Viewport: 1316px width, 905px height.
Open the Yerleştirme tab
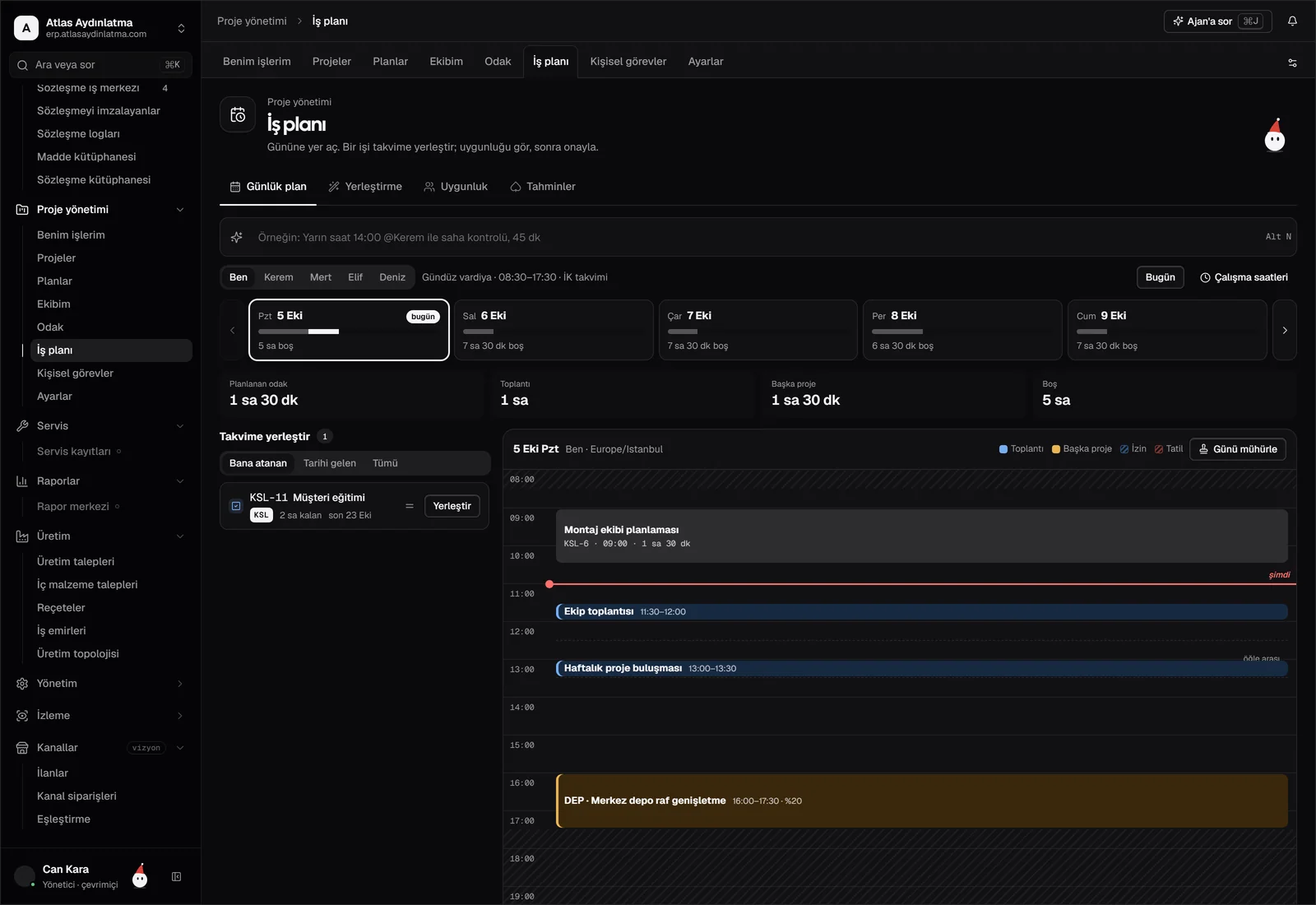(365, 187)
